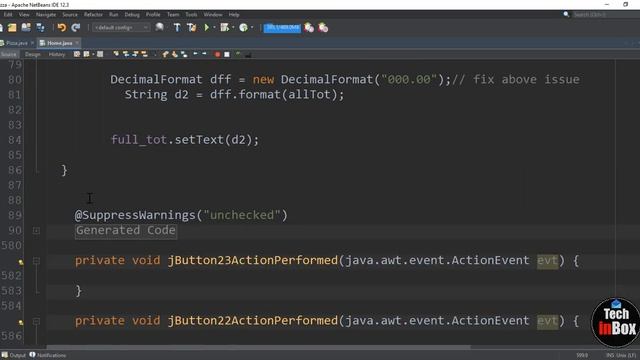Screen dimensions: 640x360
Task: Click the globe icon beside the config dropdown
Action: (x=160, y=27)
